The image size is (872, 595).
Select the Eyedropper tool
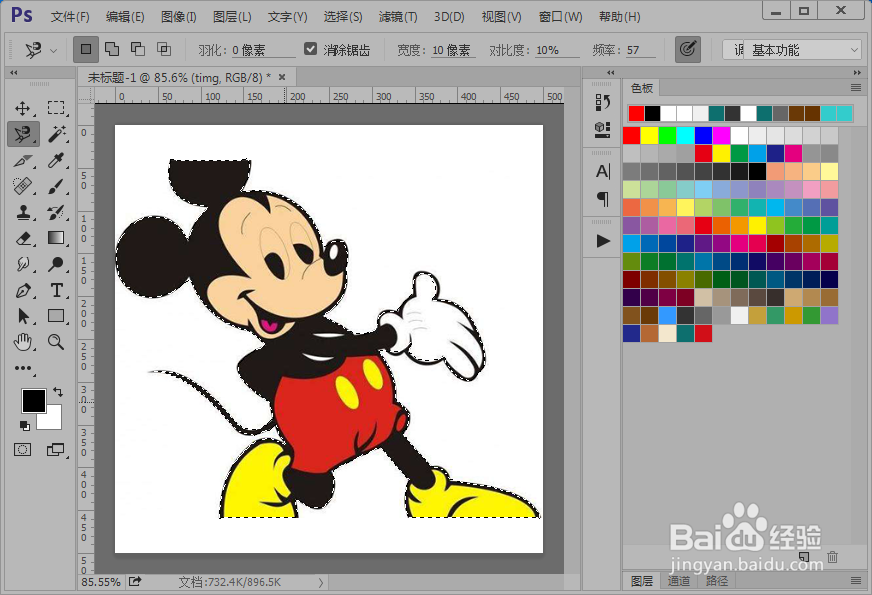click(x=56, y=161)
